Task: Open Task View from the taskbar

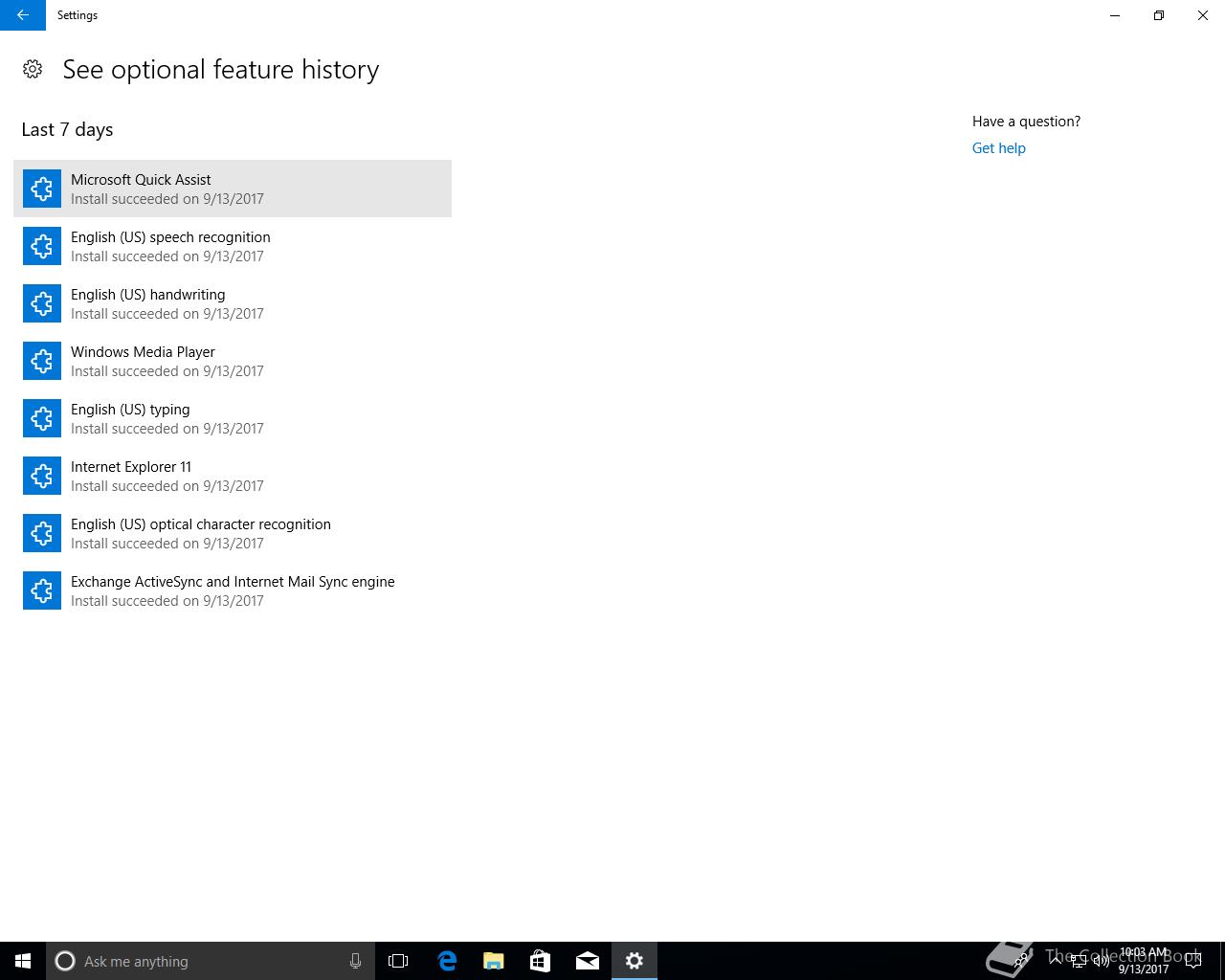Action: click(398, 961)
